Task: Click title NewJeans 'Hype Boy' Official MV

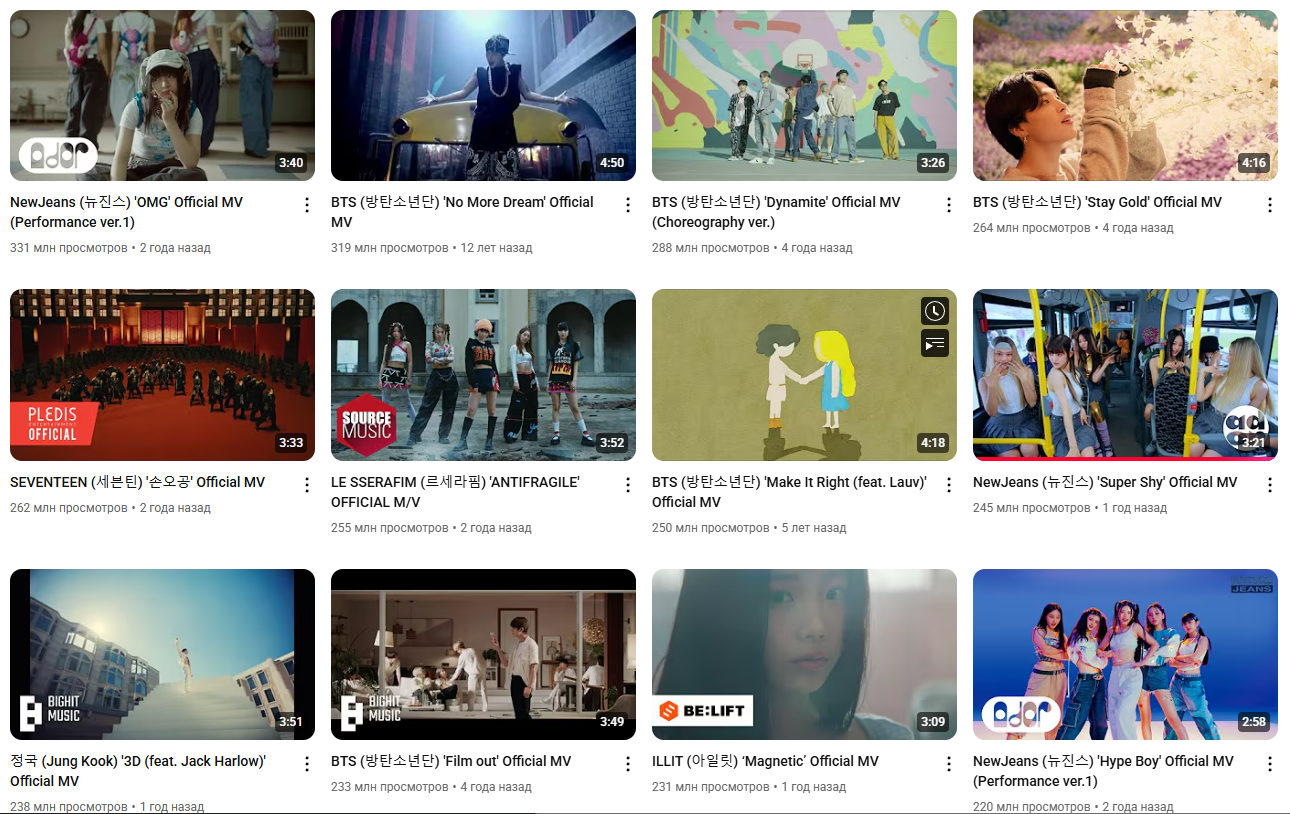Action: (1103, 771)
